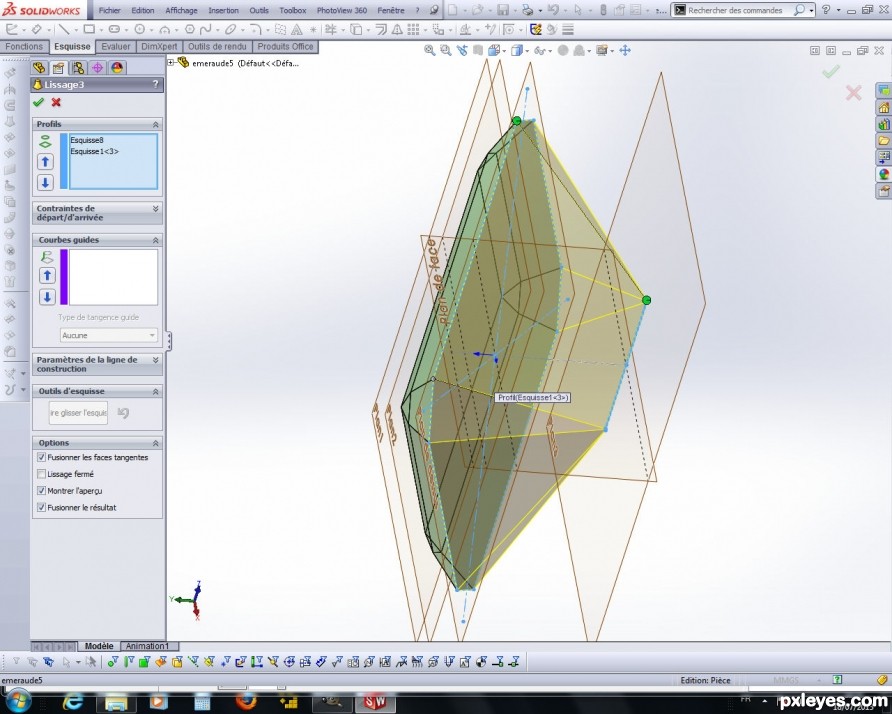Click Undo icon in top toolbar
The width and height of the screenshot is (892, 714).
point(552,10)
